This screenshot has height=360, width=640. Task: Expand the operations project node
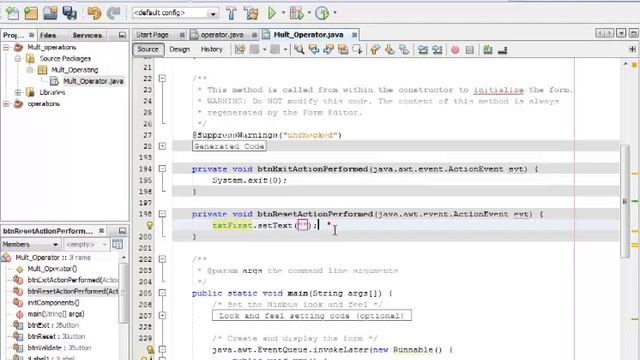pyautogui.click(x=6, y=104)
